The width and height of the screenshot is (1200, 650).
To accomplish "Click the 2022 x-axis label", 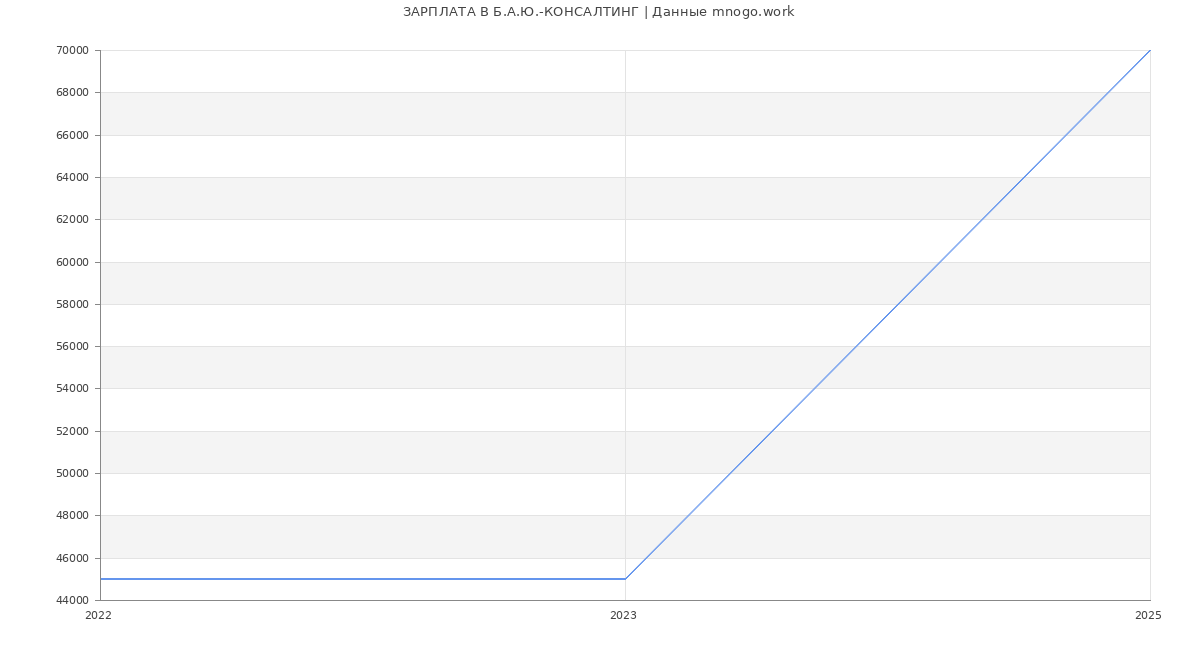I will coord(99,616).
